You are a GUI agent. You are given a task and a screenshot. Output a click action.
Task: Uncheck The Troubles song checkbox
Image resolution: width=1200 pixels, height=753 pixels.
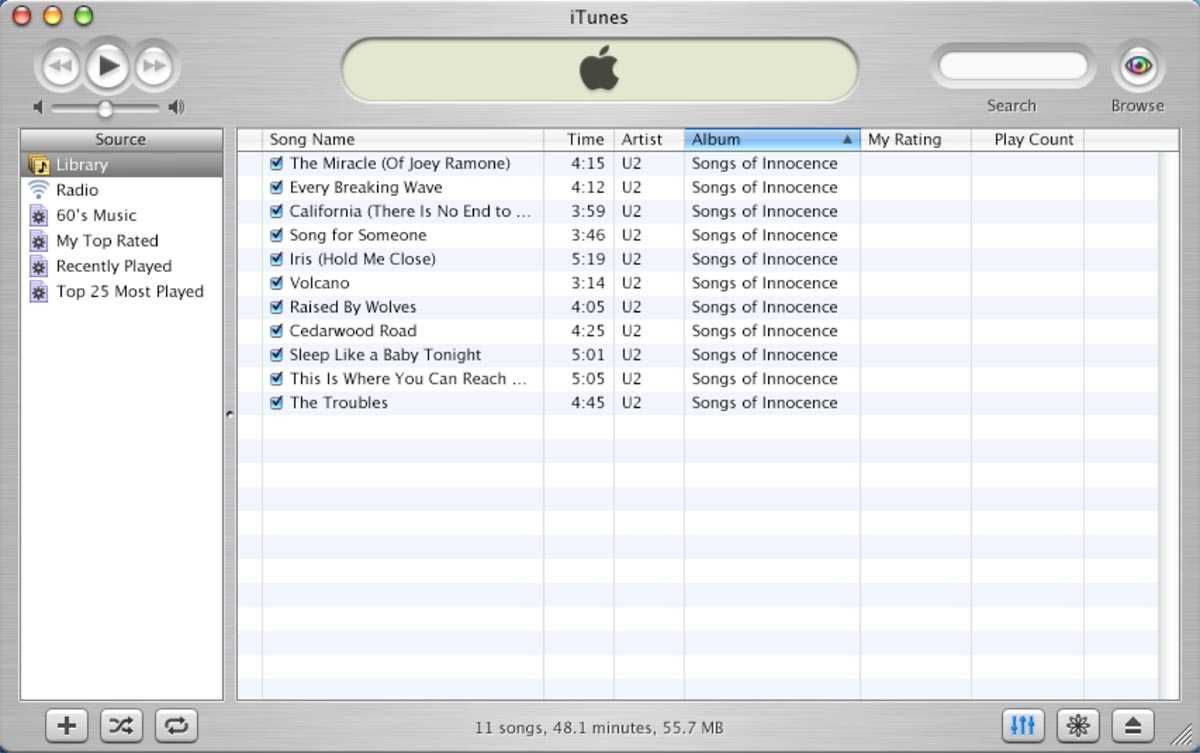tap(277, 403)
